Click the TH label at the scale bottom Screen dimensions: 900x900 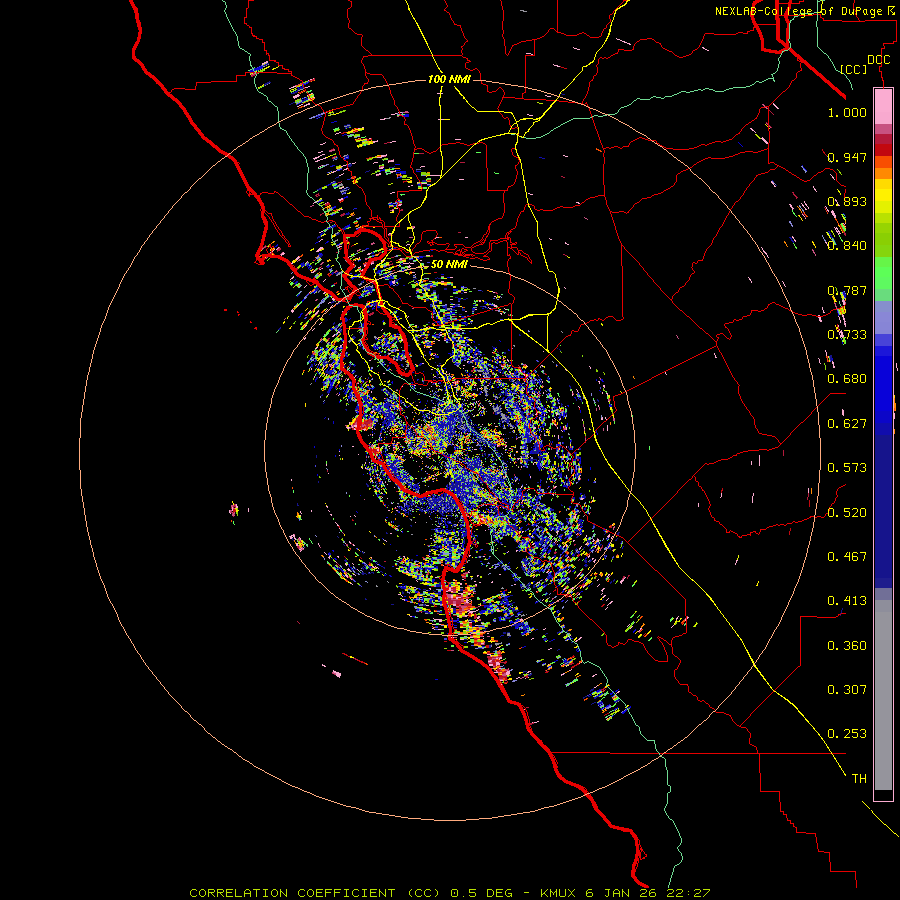(x=859, y=779)
